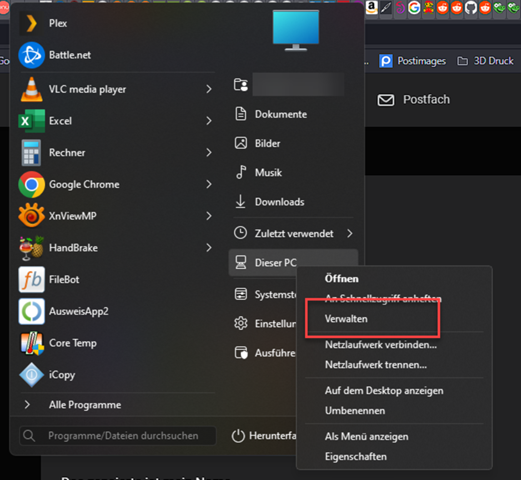
Task: Open Systemsteuerung control panel entry
Action: click(x=265, y=294)
